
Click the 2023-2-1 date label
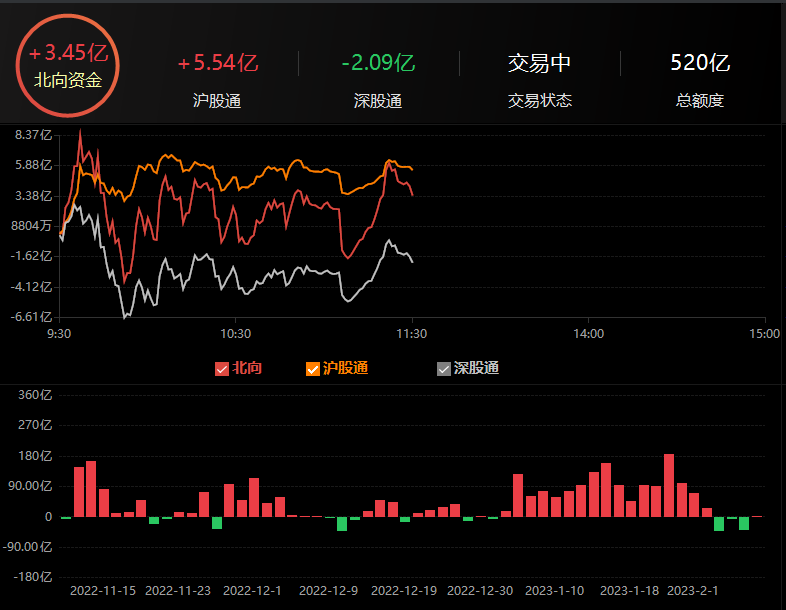pyautogui.click(x=693, y=591)
